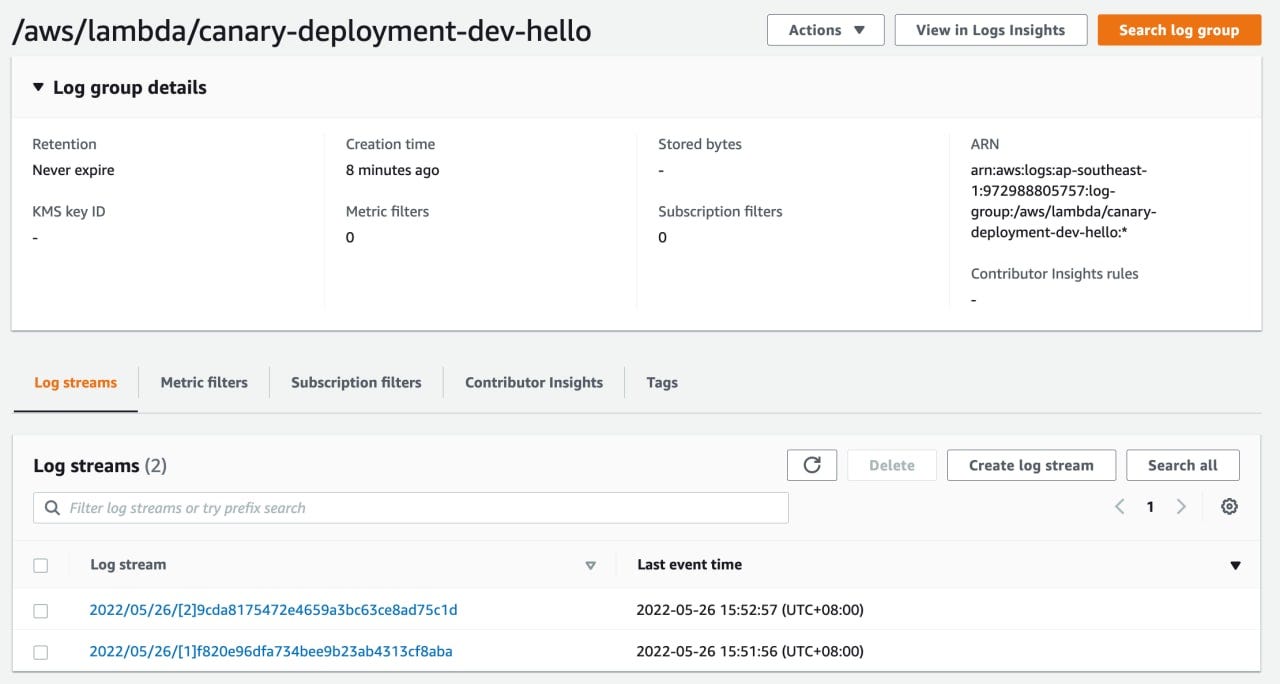Open the Actions dropdown menu
1280x684 pixels.
tap(825, 30)
